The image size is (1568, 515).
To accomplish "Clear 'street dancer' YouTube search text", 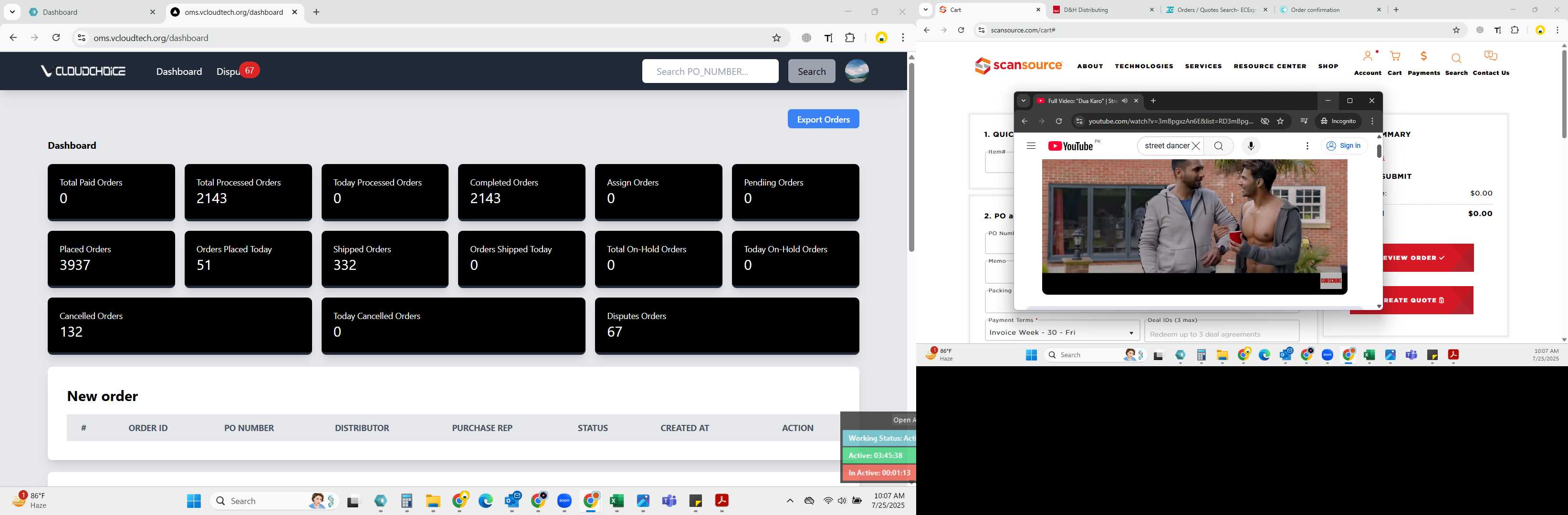I will [x=1195, y=146].
